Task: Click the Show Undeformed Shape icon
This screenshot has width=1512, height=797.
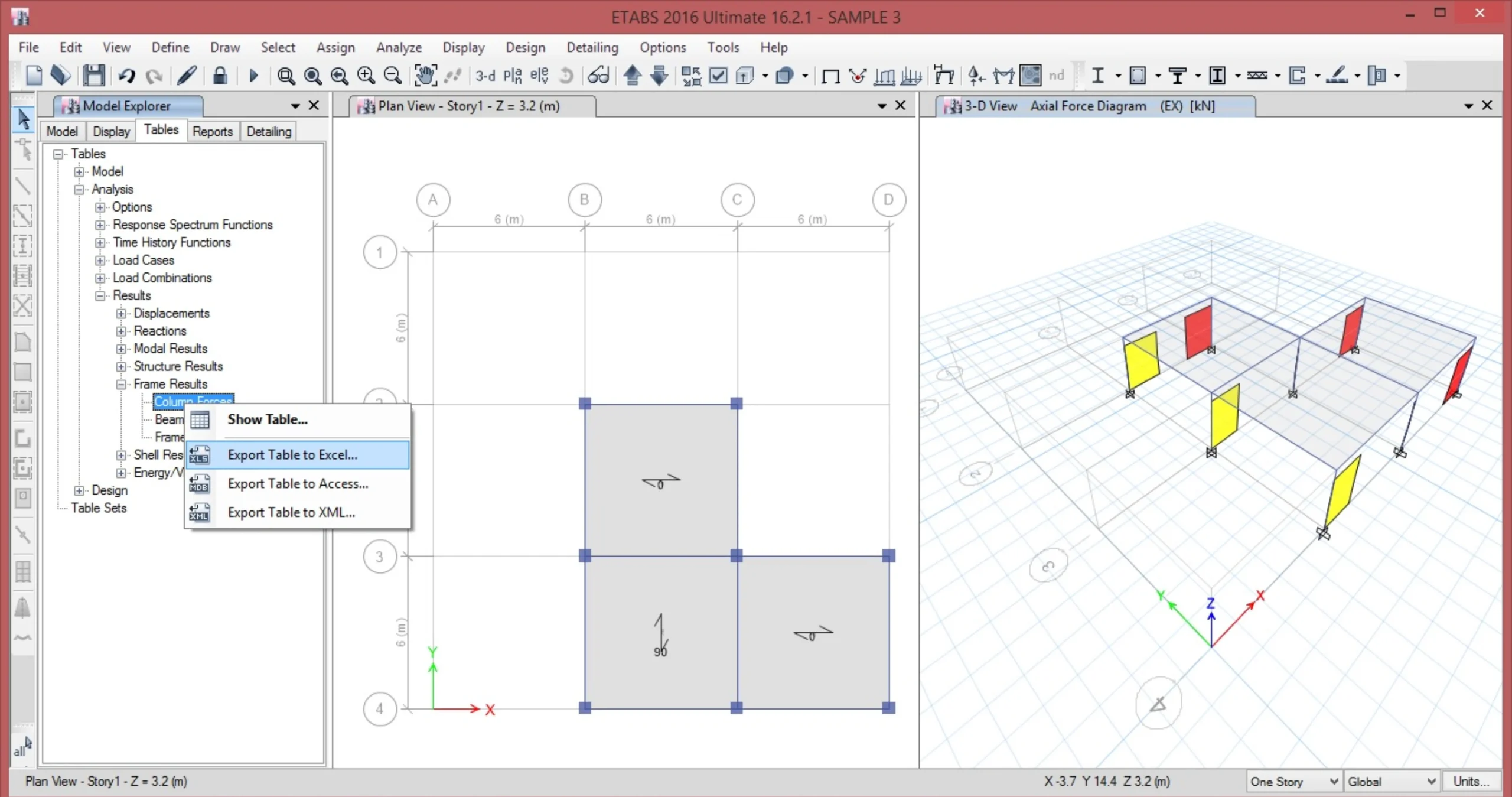Action: click(x=830, y=76)
